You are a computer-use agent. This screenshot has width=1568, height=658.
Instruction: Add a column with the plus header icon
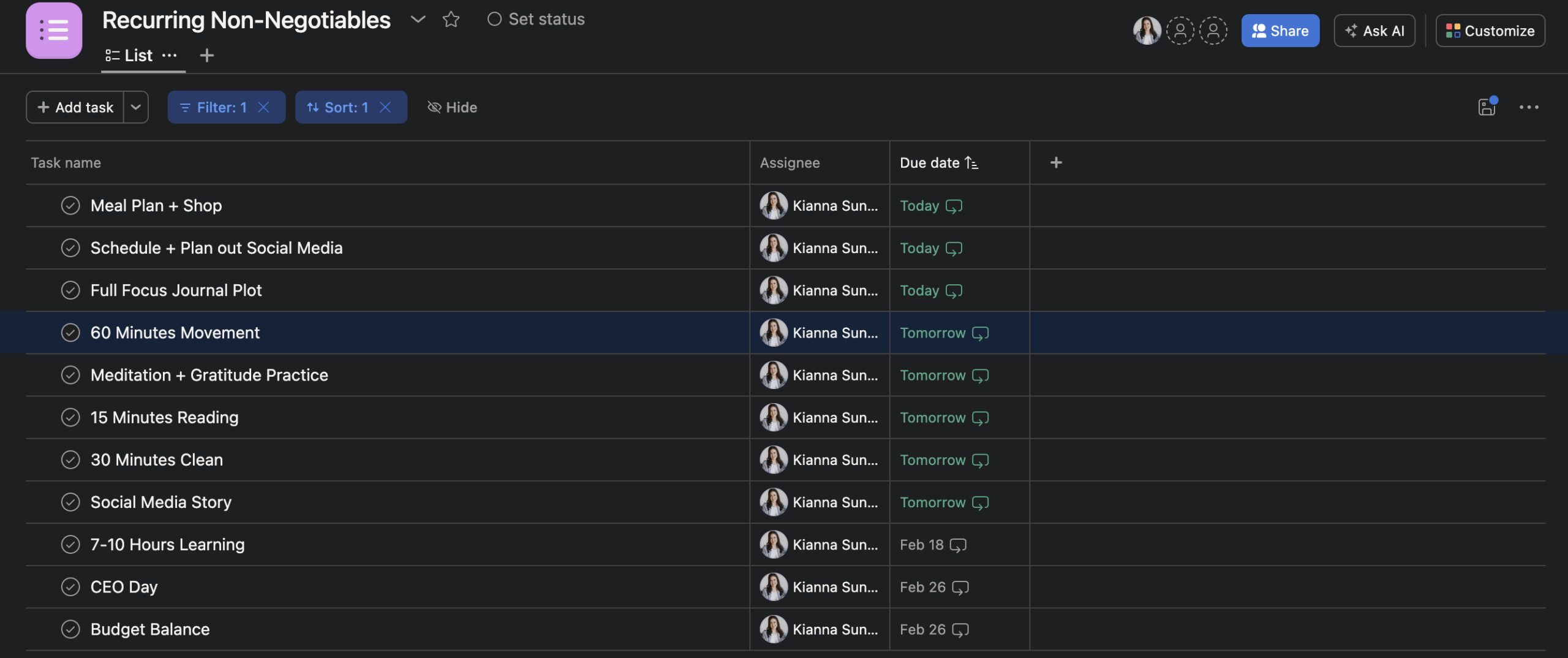click(1056, 162)
